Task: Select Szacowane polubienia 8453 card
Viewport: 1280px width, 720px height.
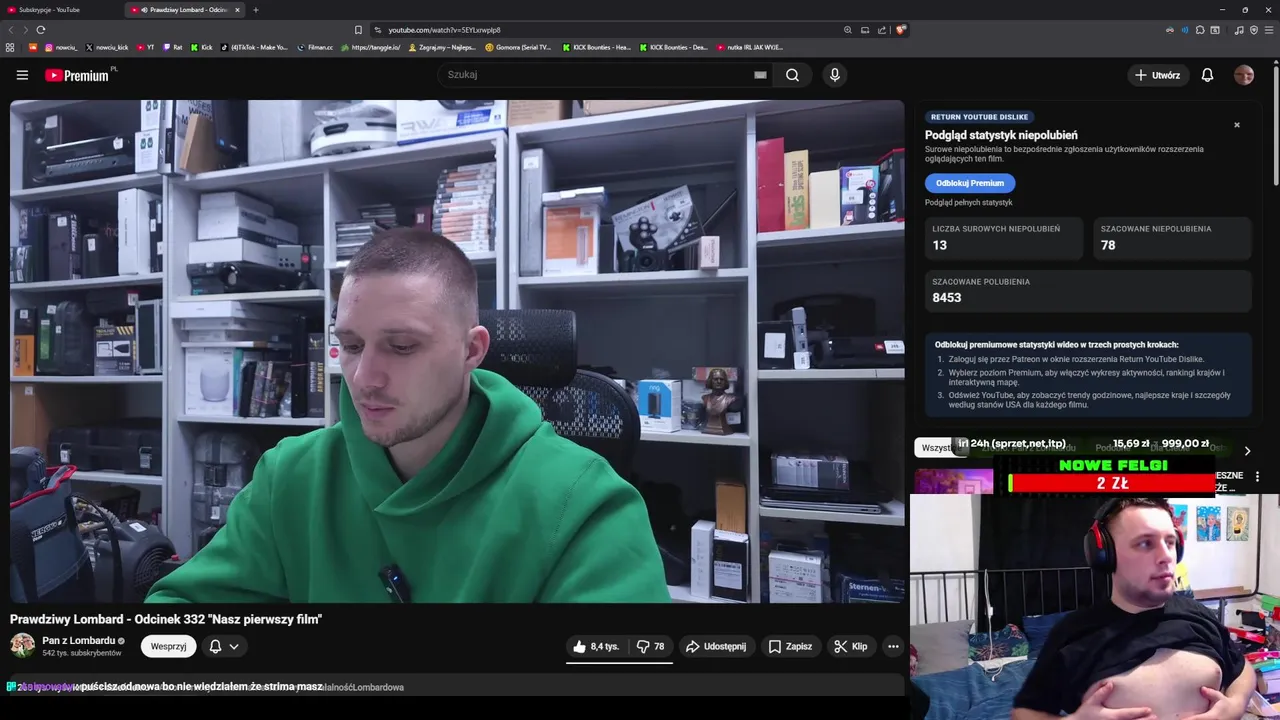Action: point(1088,291)
